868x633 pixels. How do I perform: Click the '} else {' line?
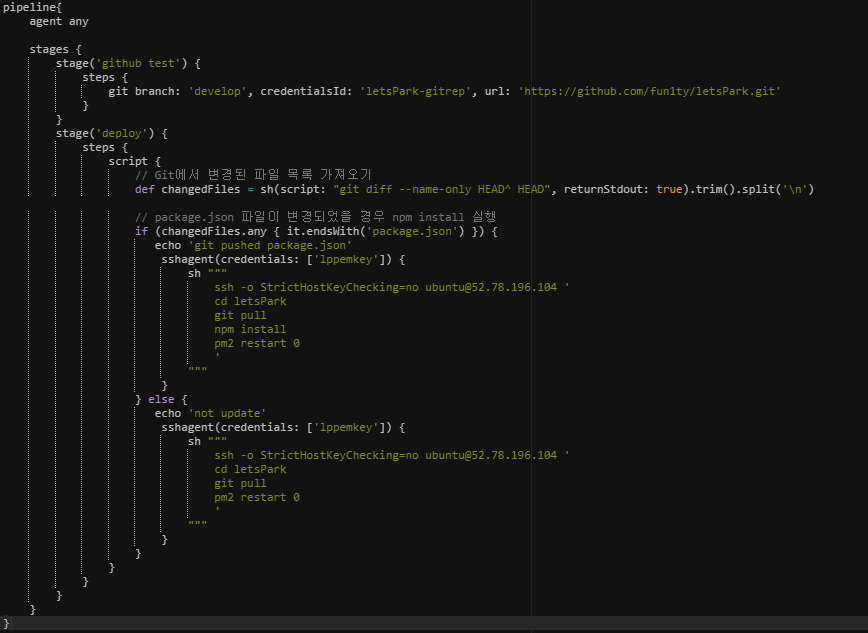point(161,399)
